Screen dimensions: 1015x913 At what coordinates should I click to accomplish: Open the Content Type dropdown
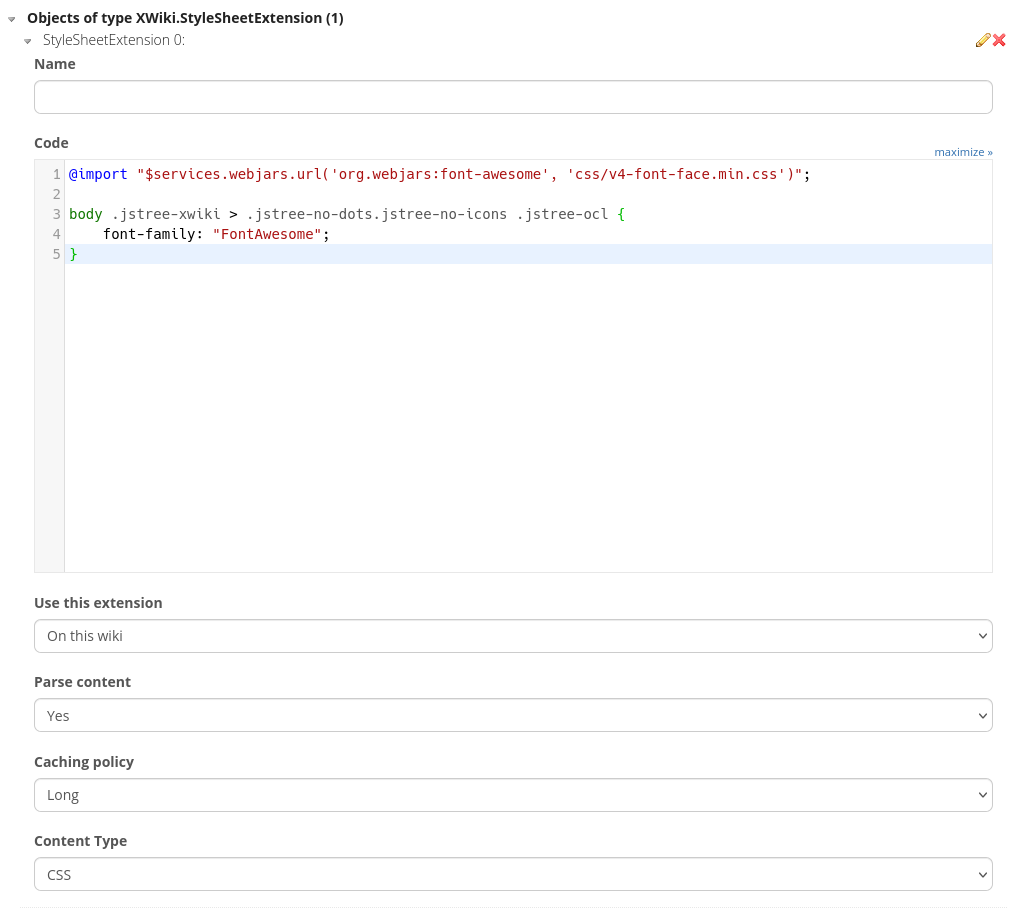pyautogui.click(x=513, y=874)
